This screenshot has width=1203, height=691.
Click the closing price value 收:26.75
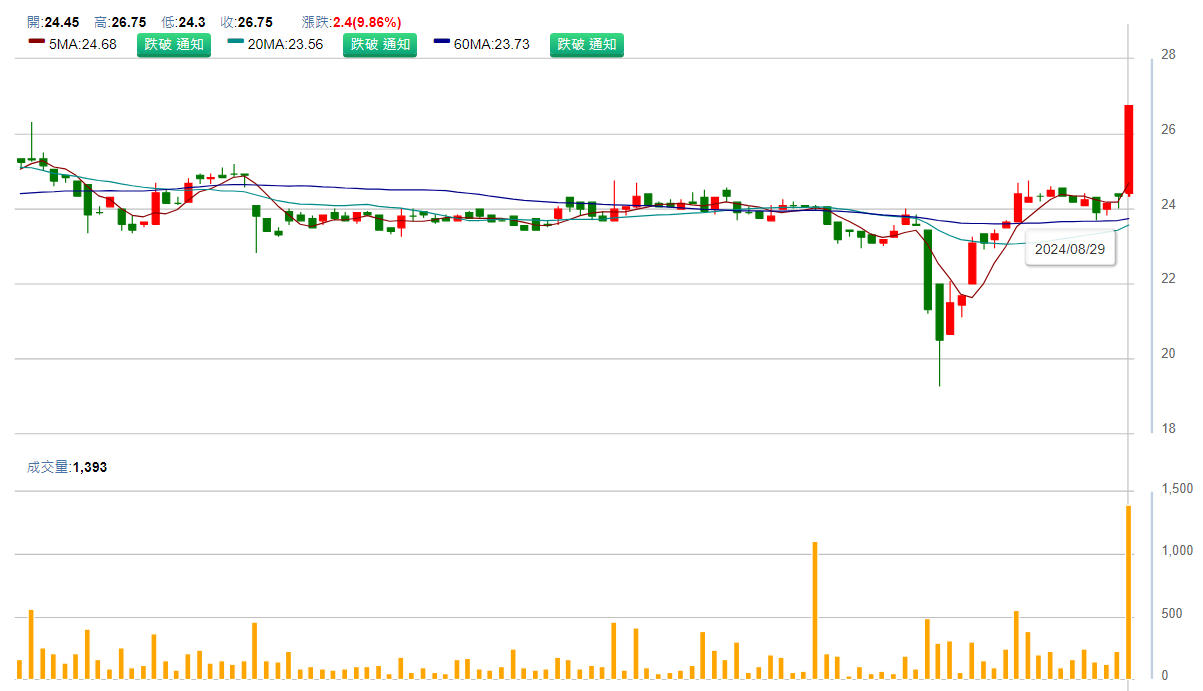(x=246, y=22)
